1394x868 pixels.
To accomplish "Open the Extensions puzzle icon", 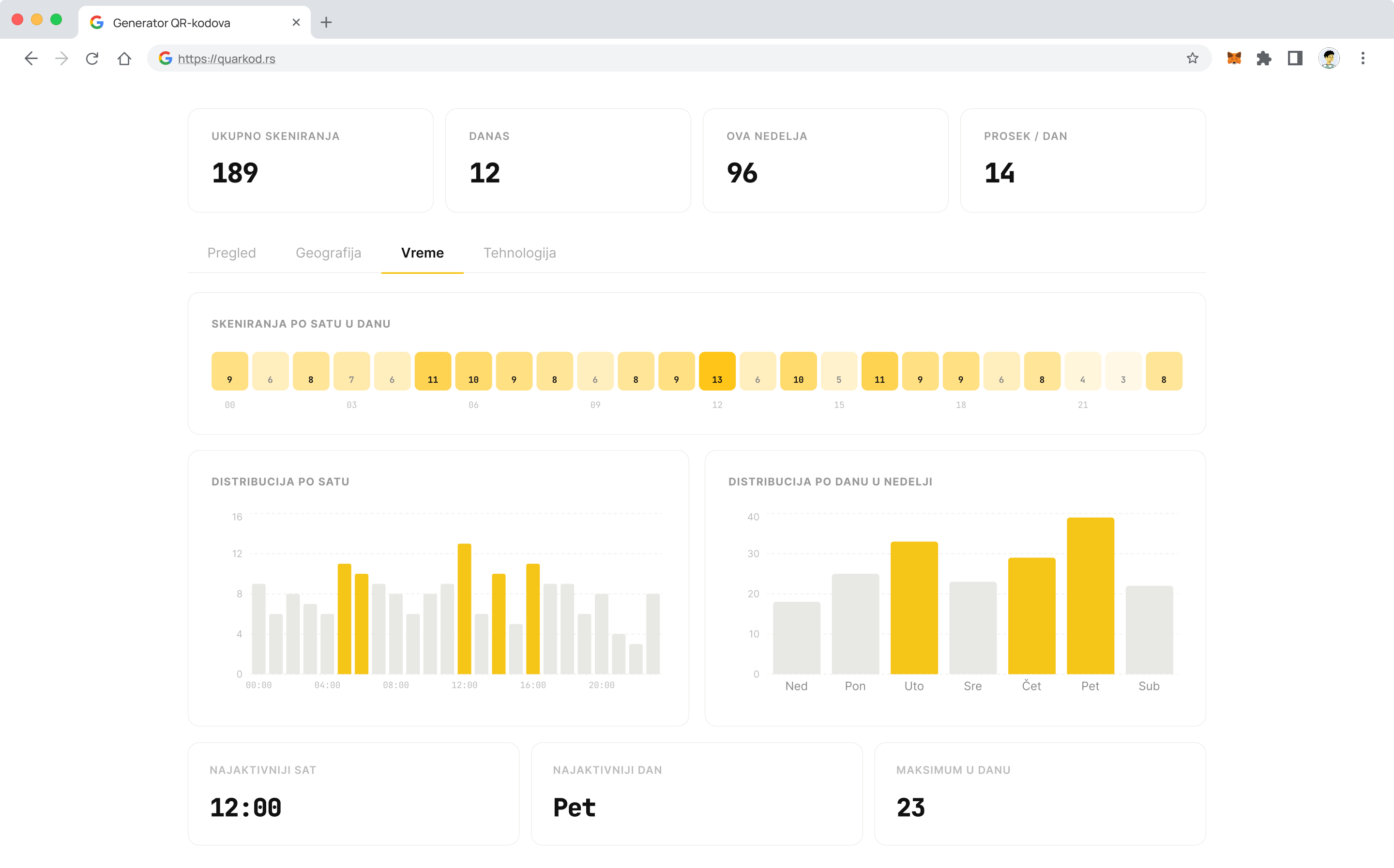I will 1264,59.
